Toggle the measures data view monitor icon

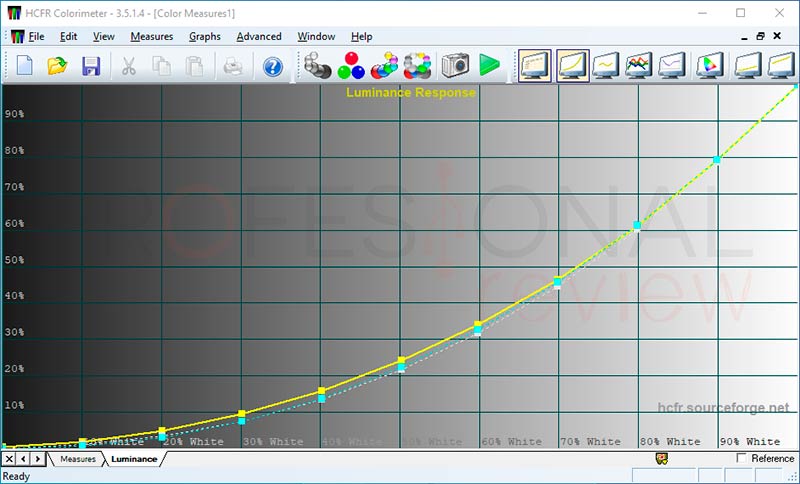click(x=535, y=65)
